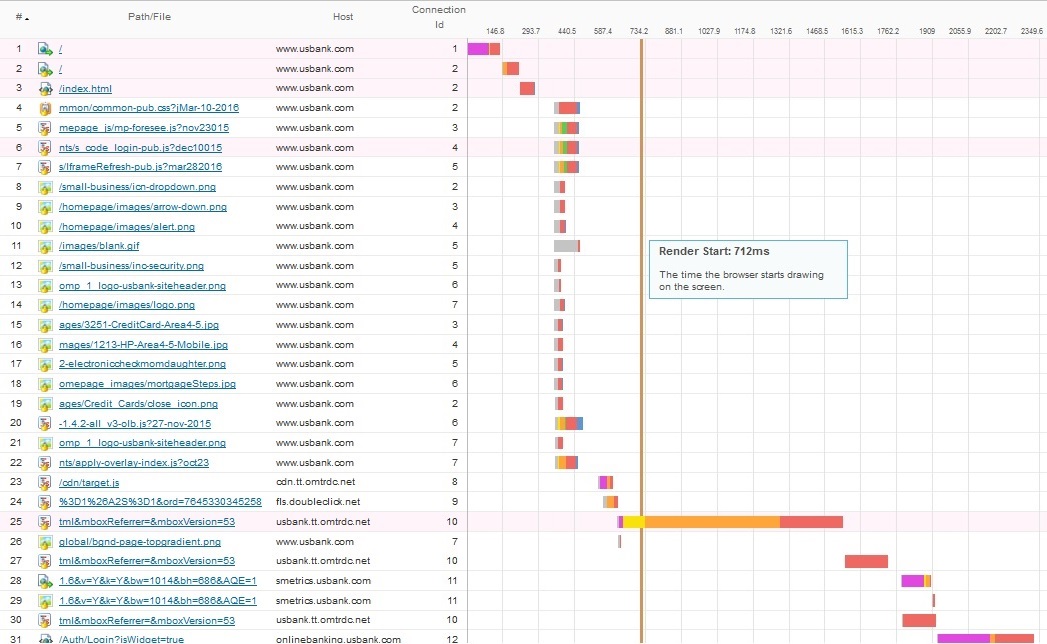
Task: Follow the mp-foresee.js?nov23015 link
Action: pos(144,128)
